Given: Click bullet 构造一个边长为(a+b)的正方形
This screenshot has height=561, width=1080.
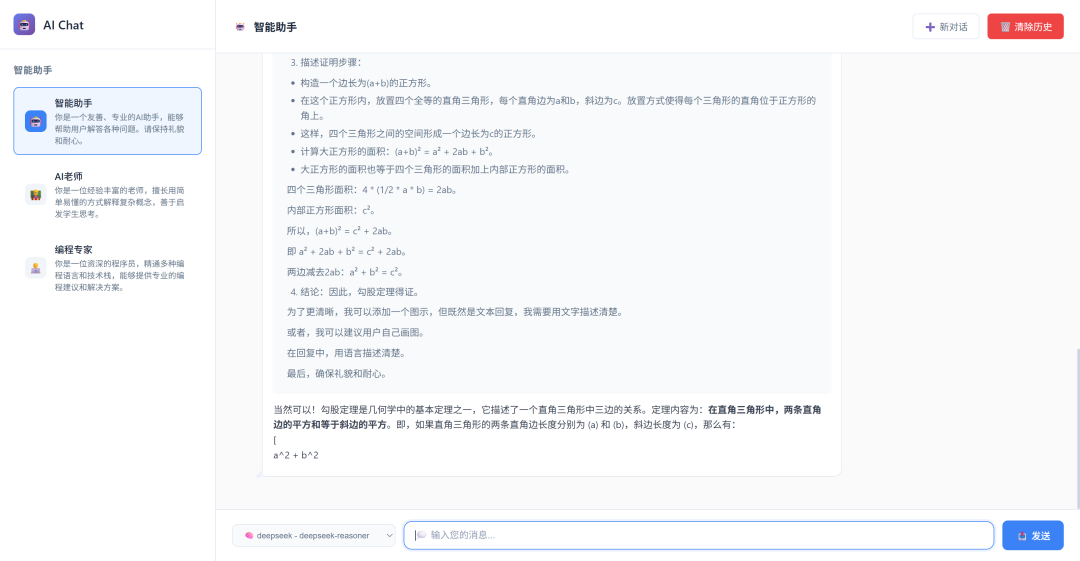Looking at the screenshot, I should 366,83.
